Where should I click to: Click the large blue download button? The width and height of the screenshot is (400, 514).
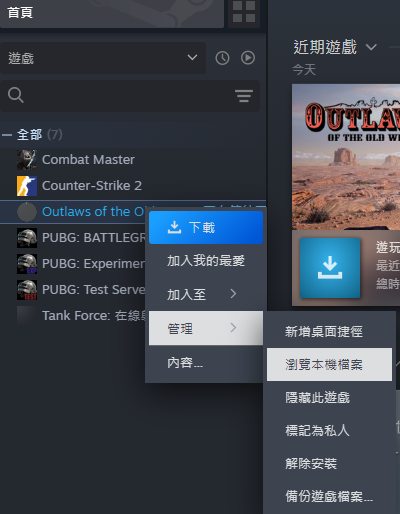coord(330,268)
